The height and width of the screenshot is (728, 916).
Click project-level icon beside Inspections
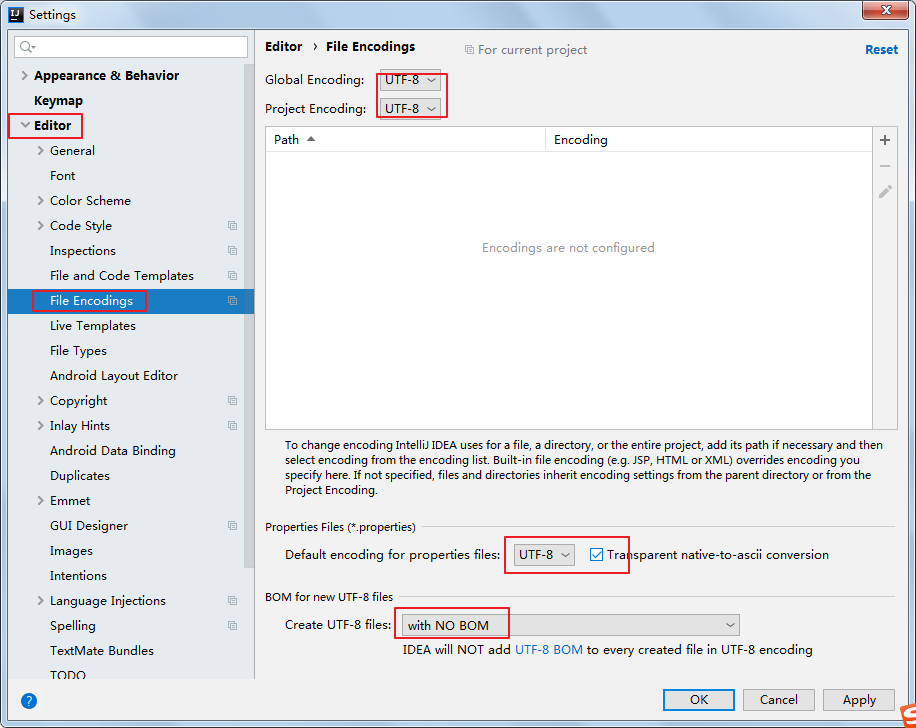point(232,251)
